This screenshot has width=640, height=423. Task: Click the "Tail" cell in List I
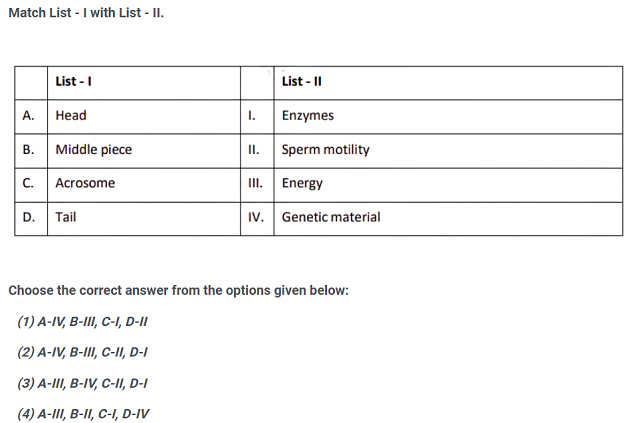coord(66,216)
